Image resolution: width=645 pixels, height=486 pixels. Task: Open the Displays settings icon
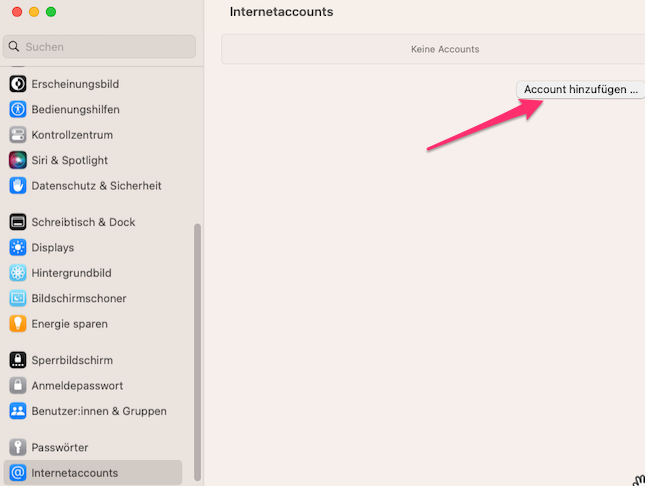click(17, 247)
